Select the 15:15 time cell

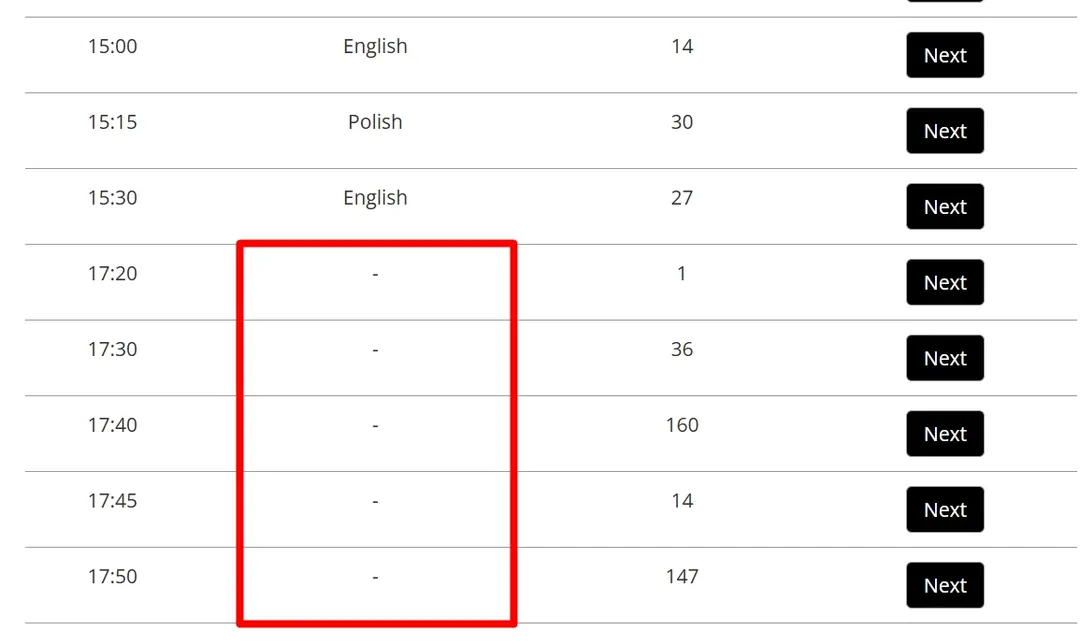[x=112, y=122]
